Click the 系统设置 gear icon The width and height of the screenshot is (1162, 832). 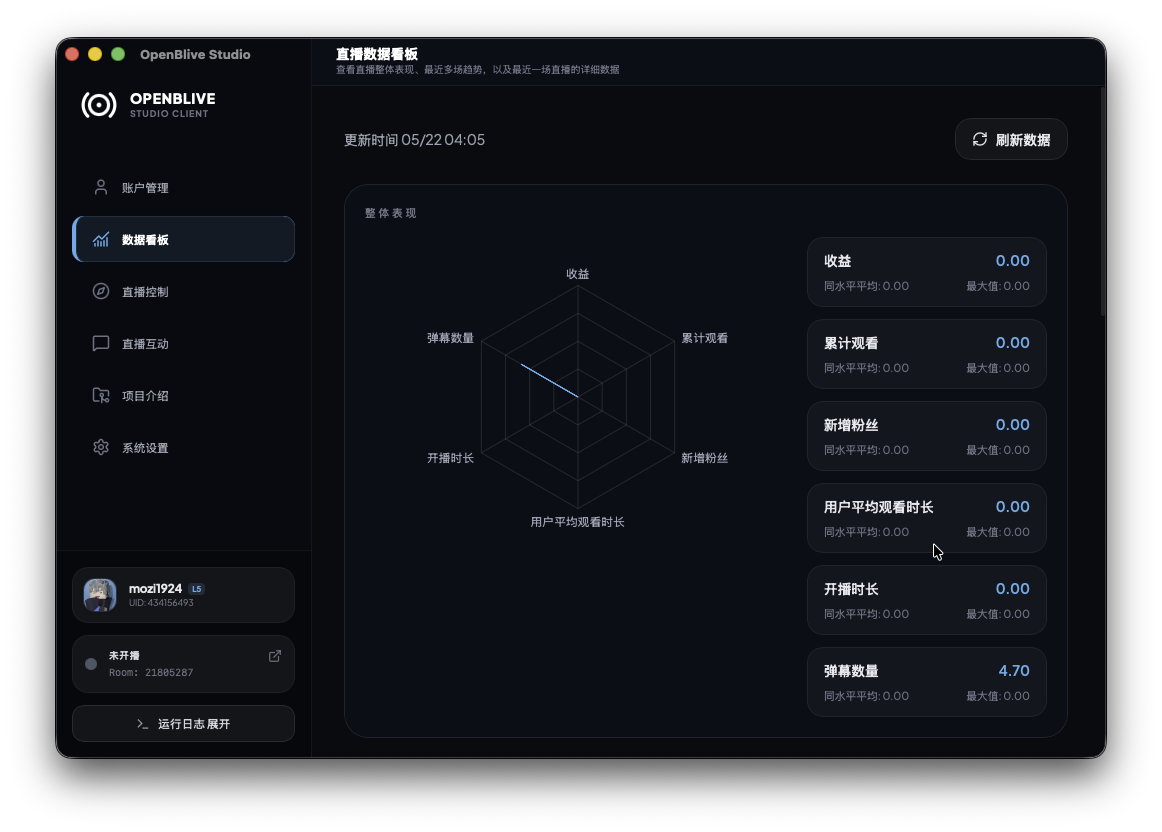pos(101,447)
